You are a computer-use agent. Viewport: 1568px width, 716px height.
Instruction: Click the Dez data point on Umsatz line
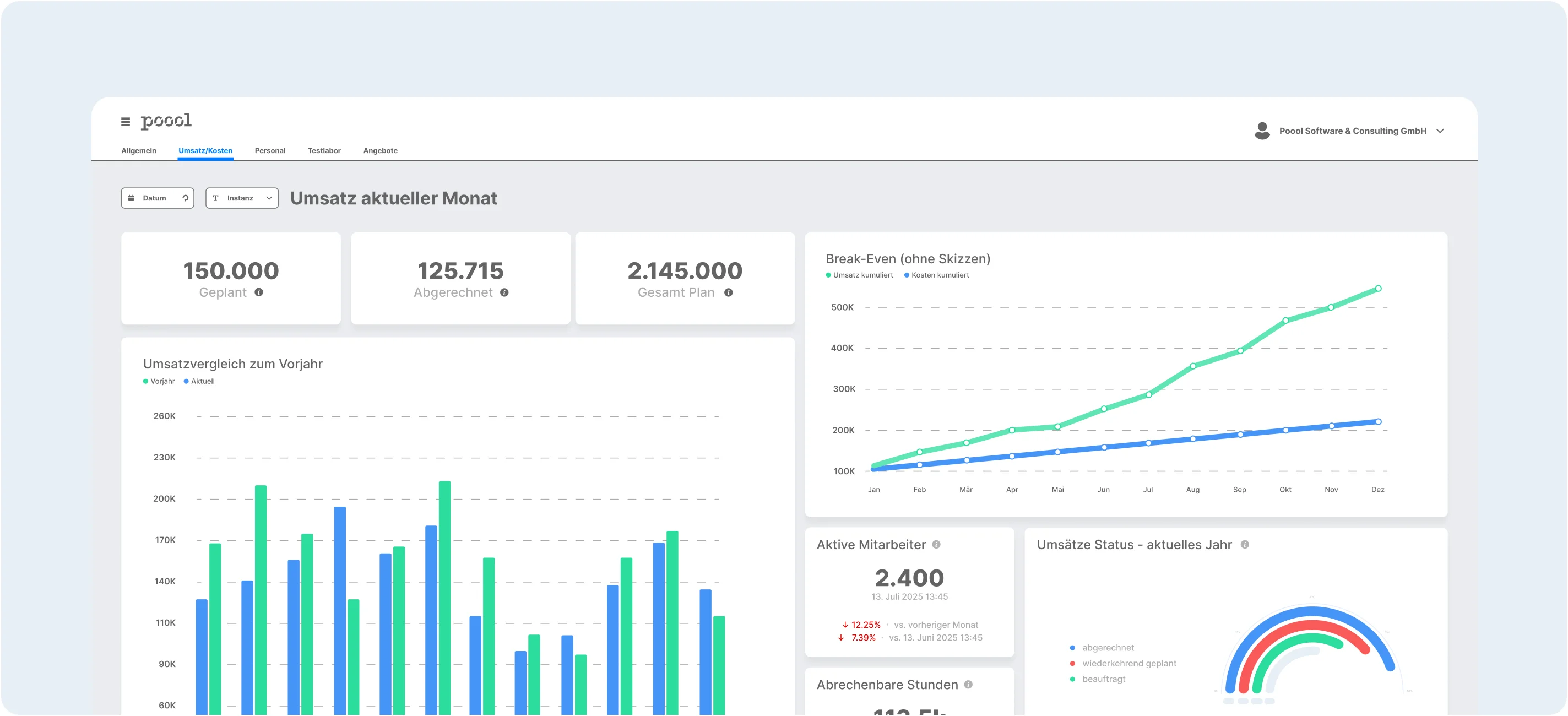coord(1378,289)
